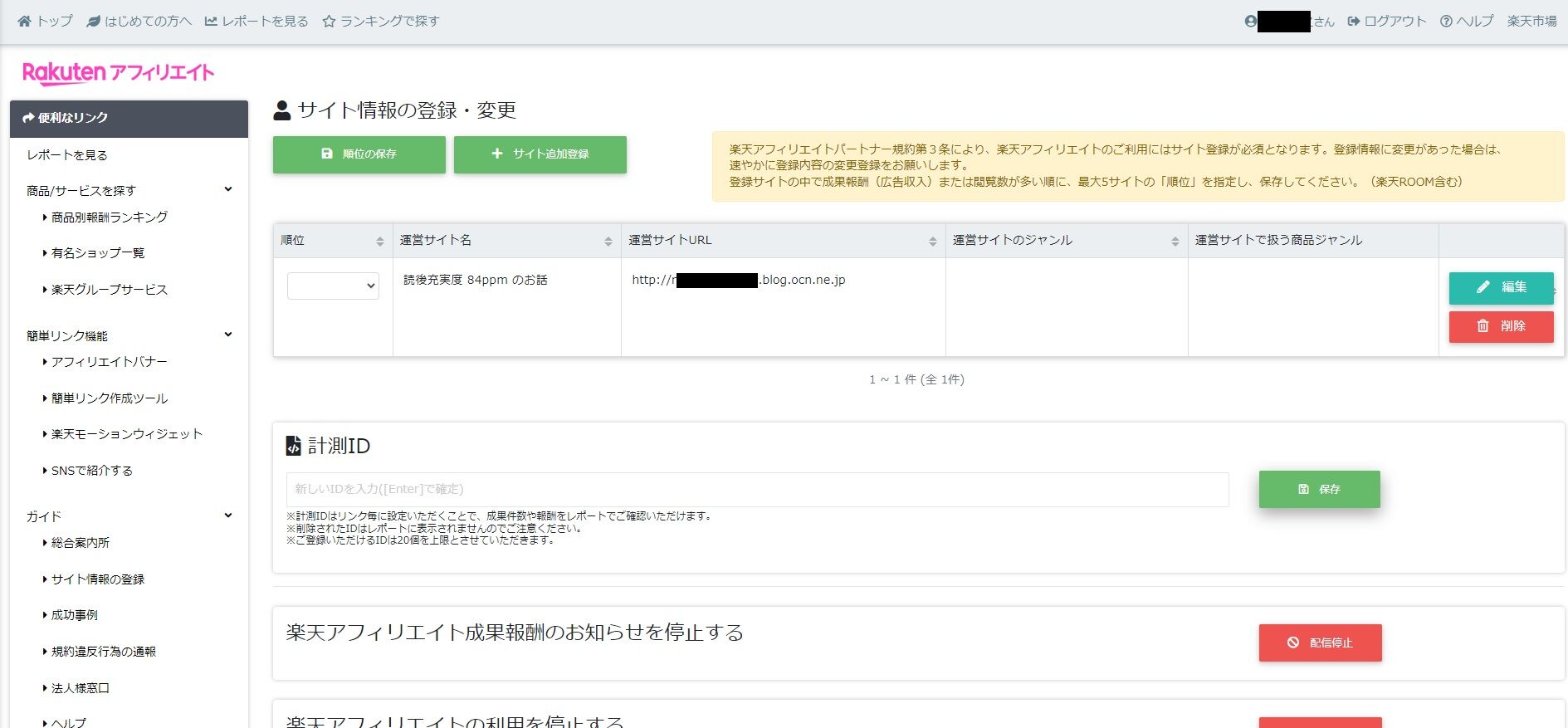Open the 順位 rank dropdown in site row
Viewport: 1568px width, 728px height.
(333, 286)
